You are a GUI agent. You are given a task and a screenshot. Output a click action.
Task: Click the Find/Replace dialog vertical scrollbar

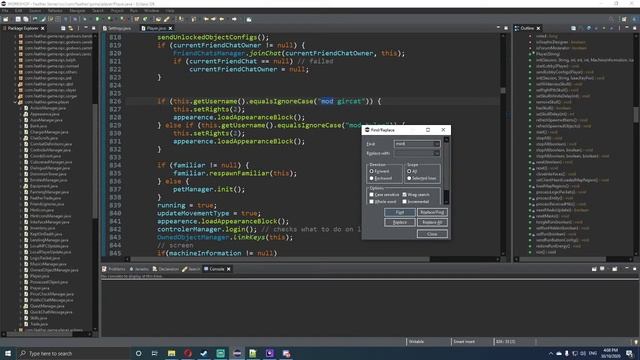446,171
